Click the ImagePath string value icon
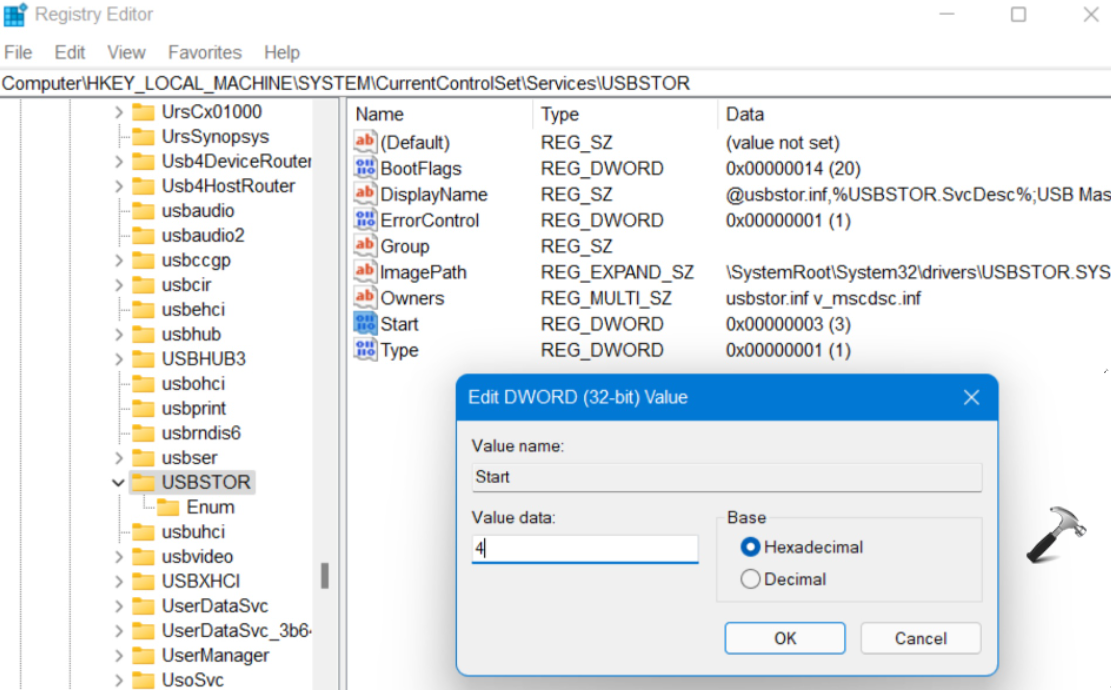Viewport: 1111px width, 690px height. tap(365, 272)
